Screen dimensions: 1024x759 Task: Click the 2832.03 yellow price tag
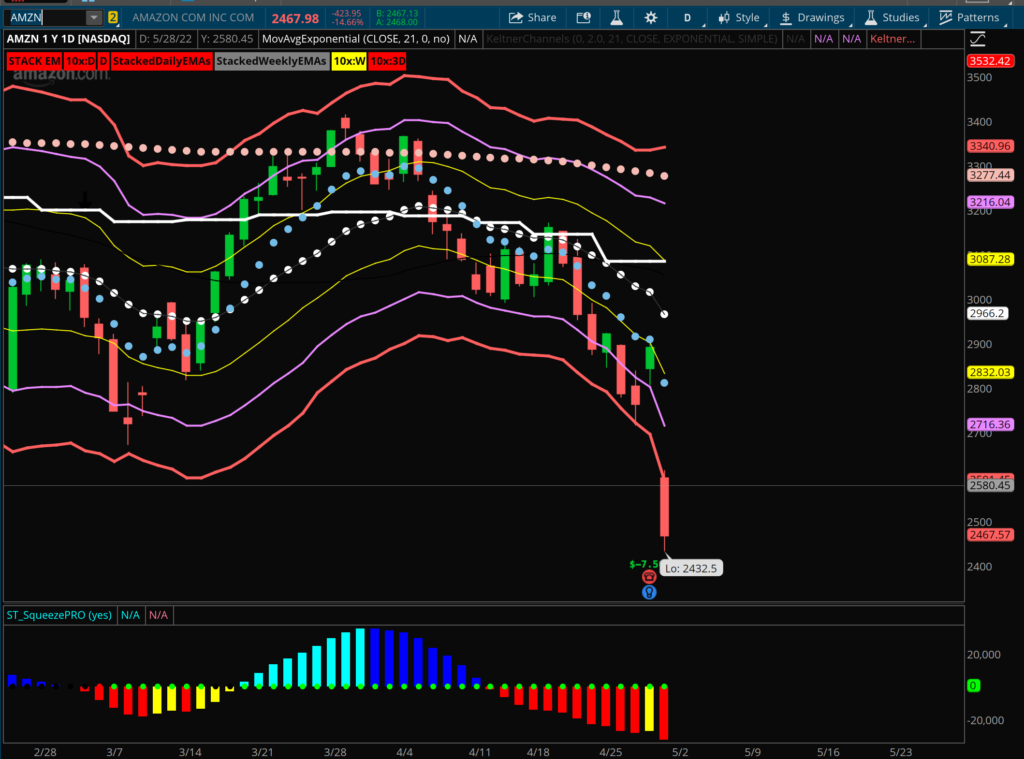coord(990,372)
